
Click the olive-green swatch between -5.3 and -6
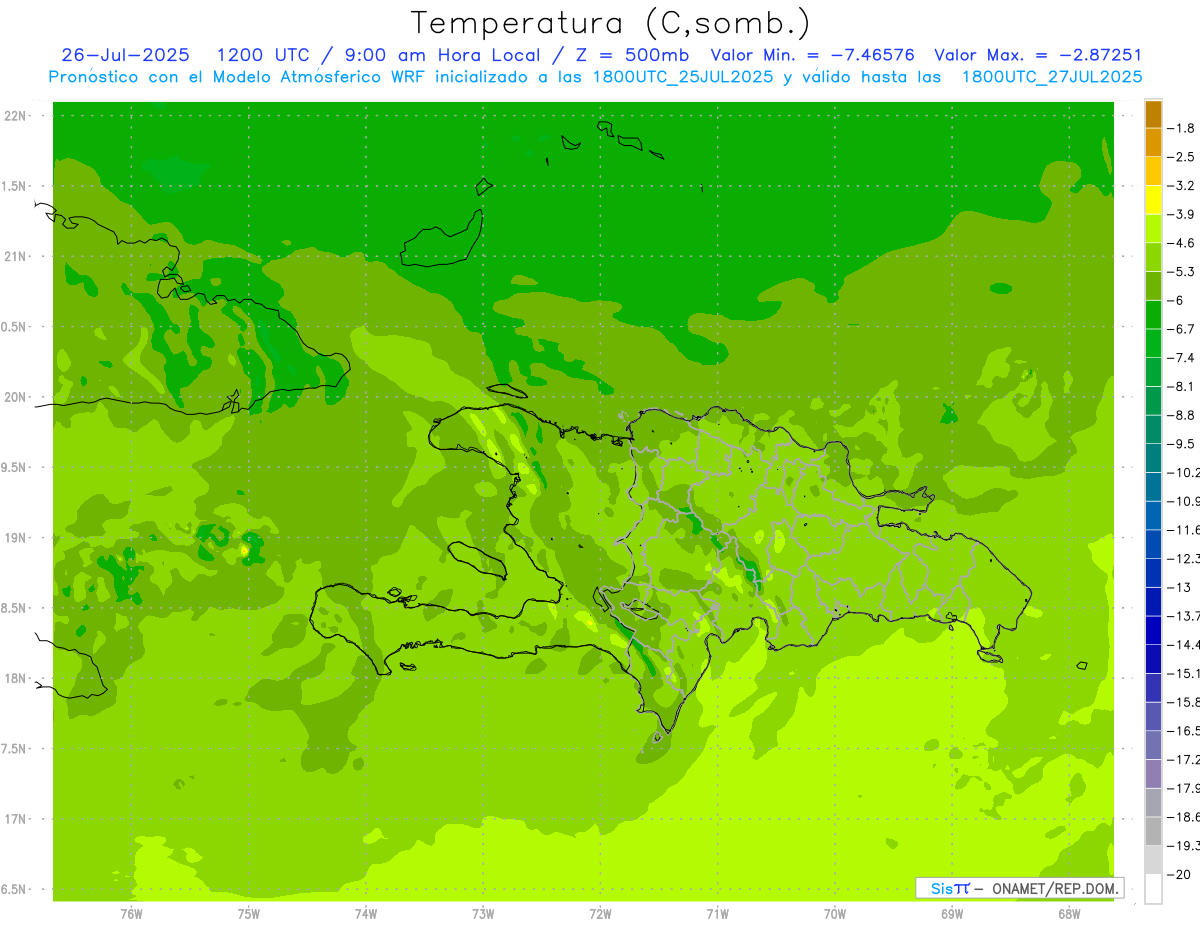[1153, 286]
